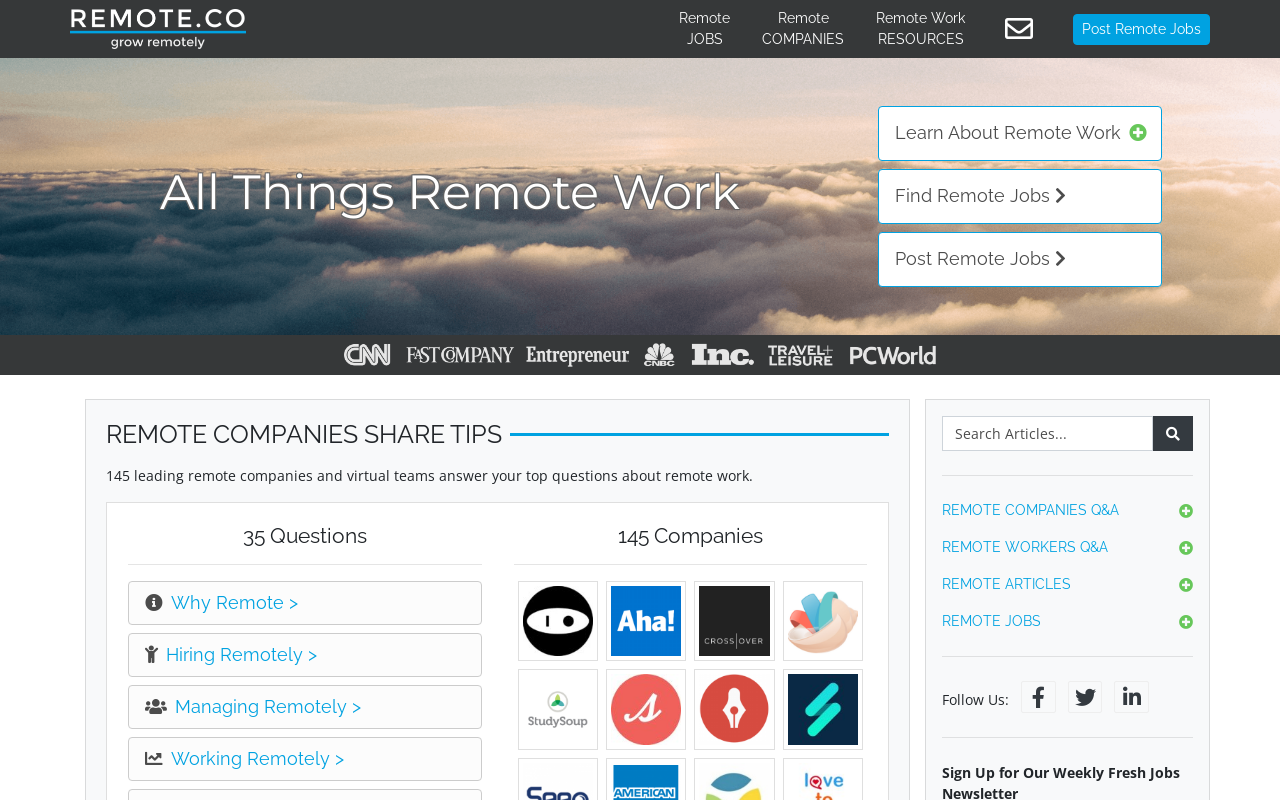Viewport: 1280px width, 800px height.
Task: Open the Twitter follow icon
Action: (x=1085, y=697)
